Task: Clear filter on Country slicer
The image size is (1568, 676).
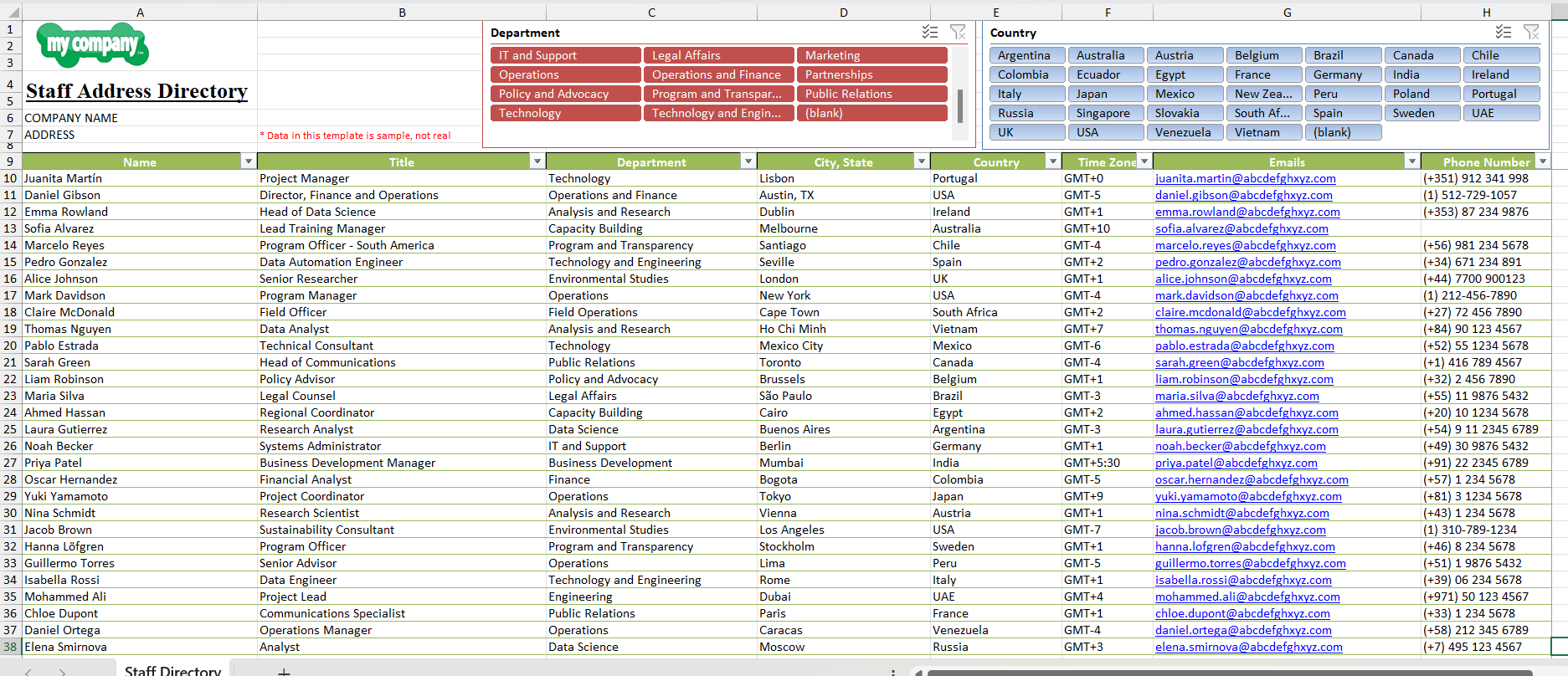Action: click(x=1531, y=32)
